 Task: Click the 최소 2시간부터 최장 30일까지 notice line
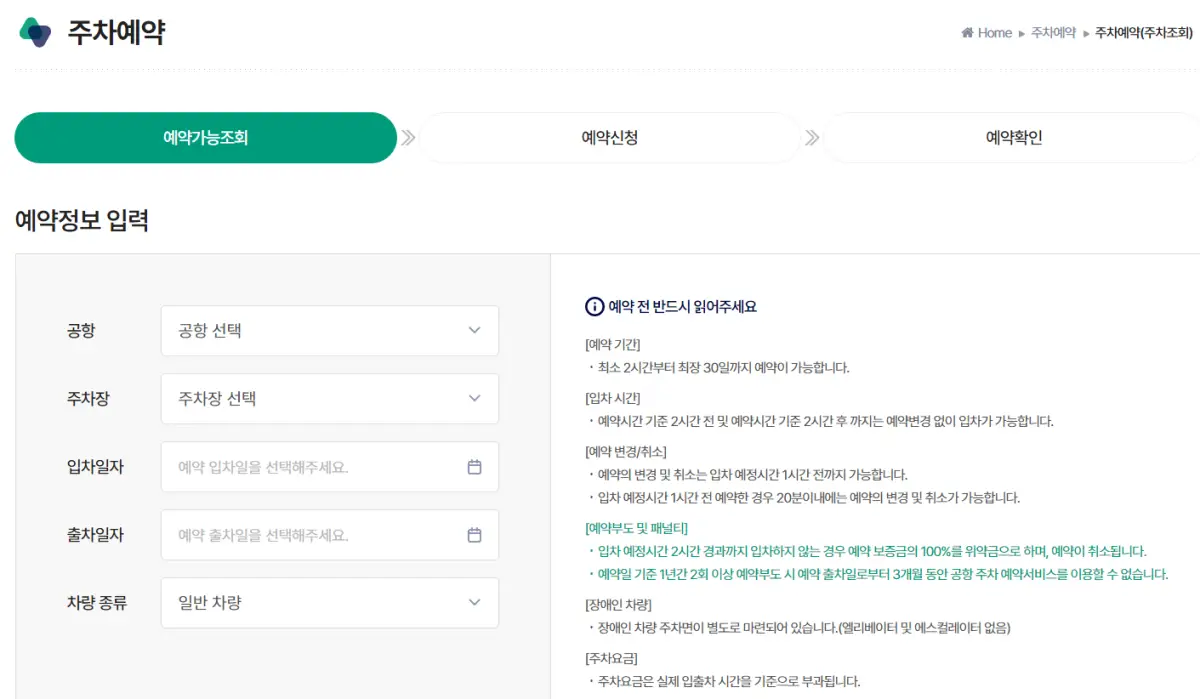[718, 367]
